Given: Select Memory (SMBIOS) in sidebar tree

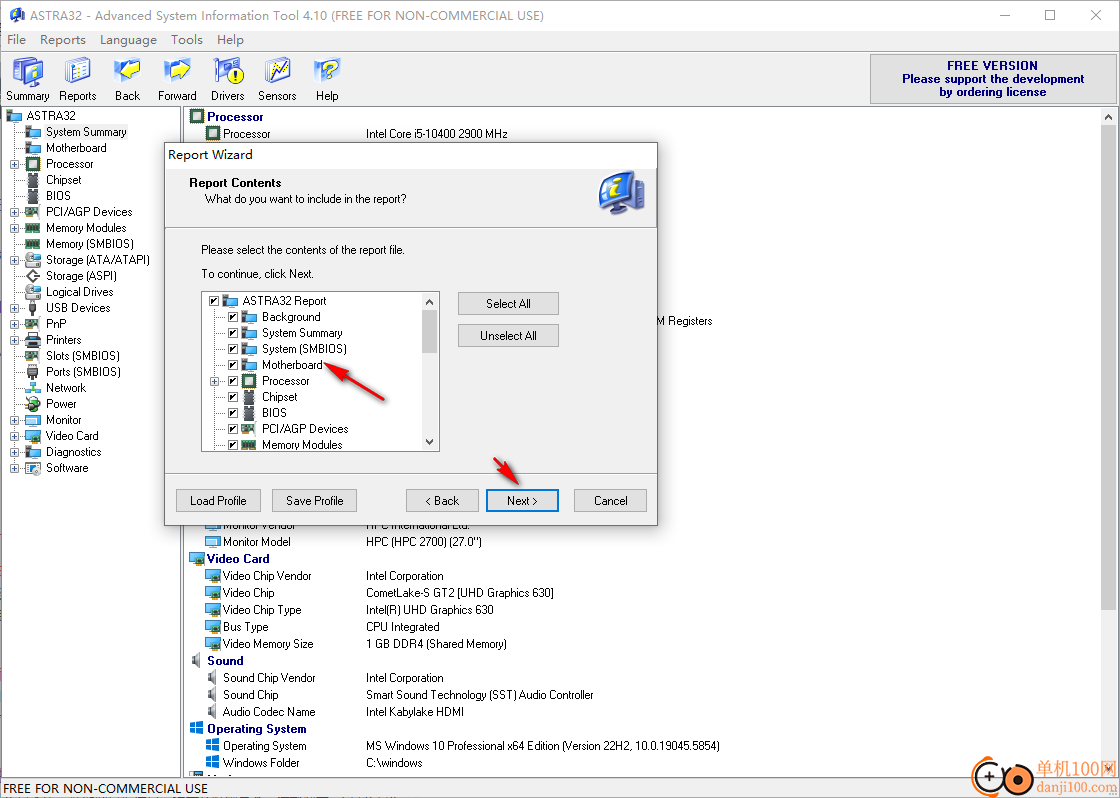Looking at the screenshot, I should 89,244.
